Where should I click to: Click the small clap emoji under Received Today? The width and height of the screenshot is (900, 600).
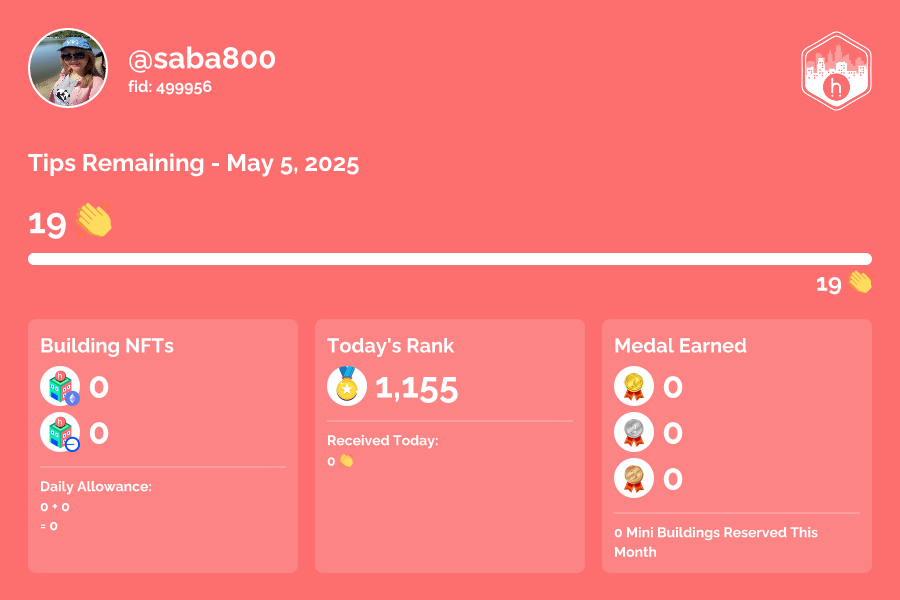click(346, 460)
